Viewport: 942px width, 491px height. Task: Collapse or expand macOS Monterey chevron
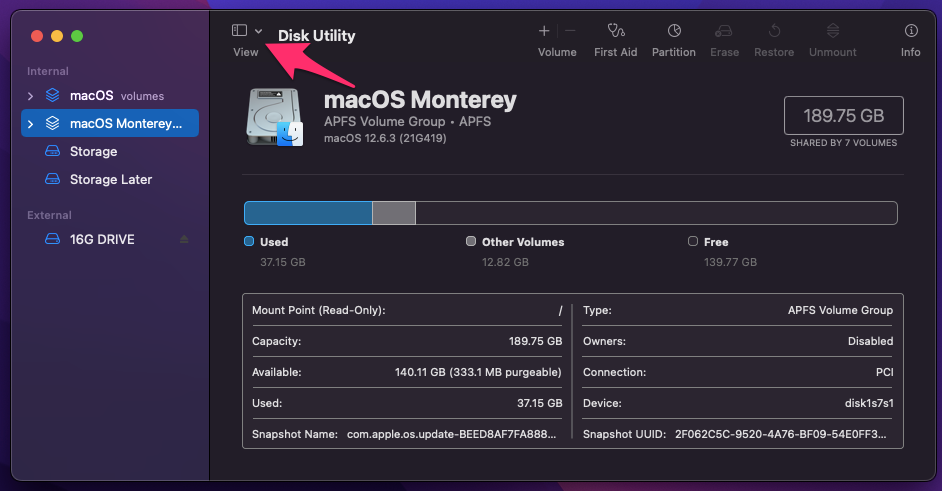click(x=31, y=124)
